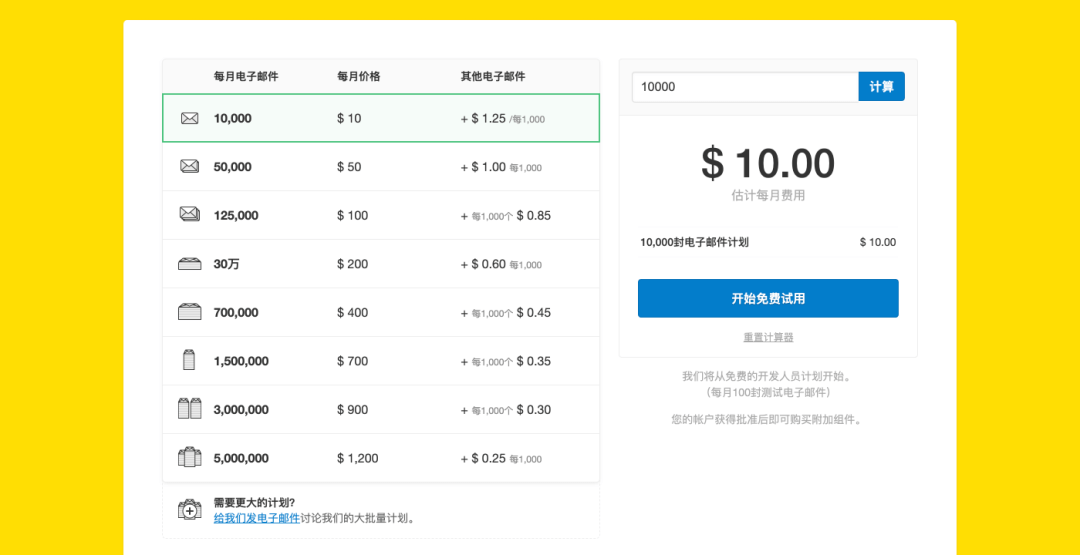Screen dimensions: 1080x555
Task: Click the 估计每月费用 label
Action: pyautogui.click(x=768, y=196)
